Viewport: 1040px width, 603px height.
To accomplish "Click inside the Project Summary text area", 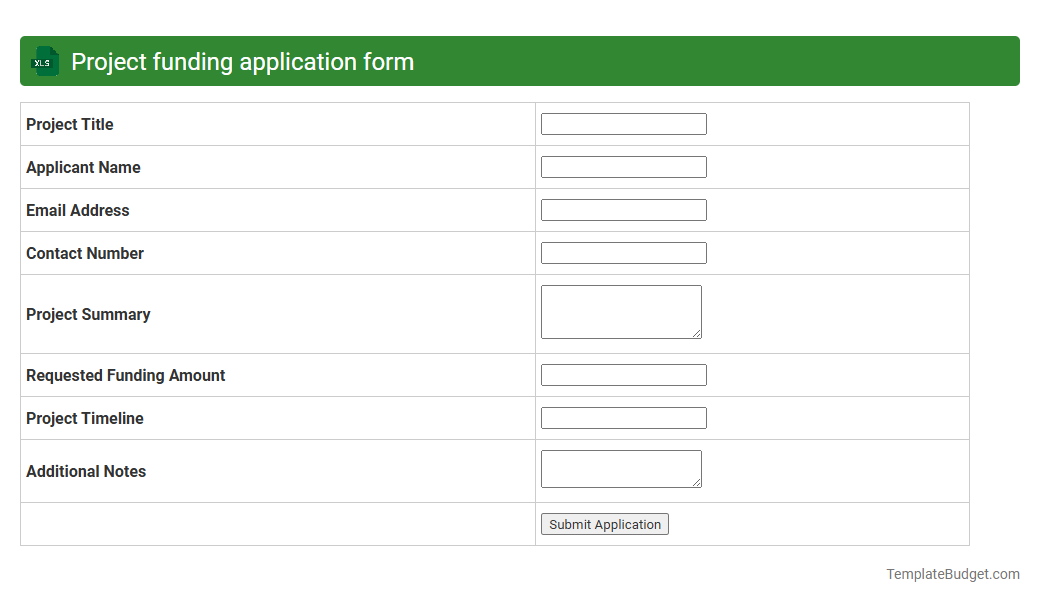I will click(x=618, y=308).
